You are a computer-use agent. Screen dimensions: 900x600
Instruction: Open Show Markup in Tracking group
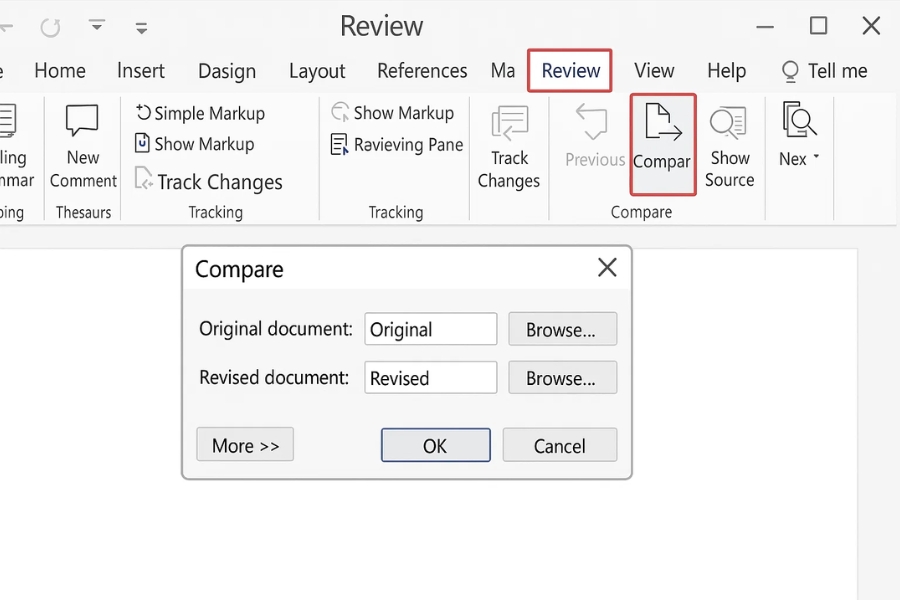394,113
